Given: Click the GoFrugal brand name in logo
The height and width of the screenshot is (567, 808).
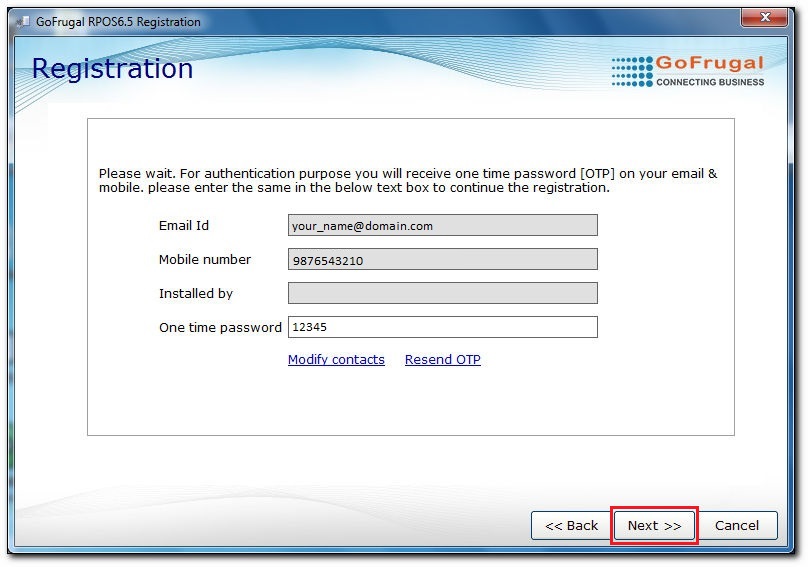Looking at the screenshot, I should point(709,63).
